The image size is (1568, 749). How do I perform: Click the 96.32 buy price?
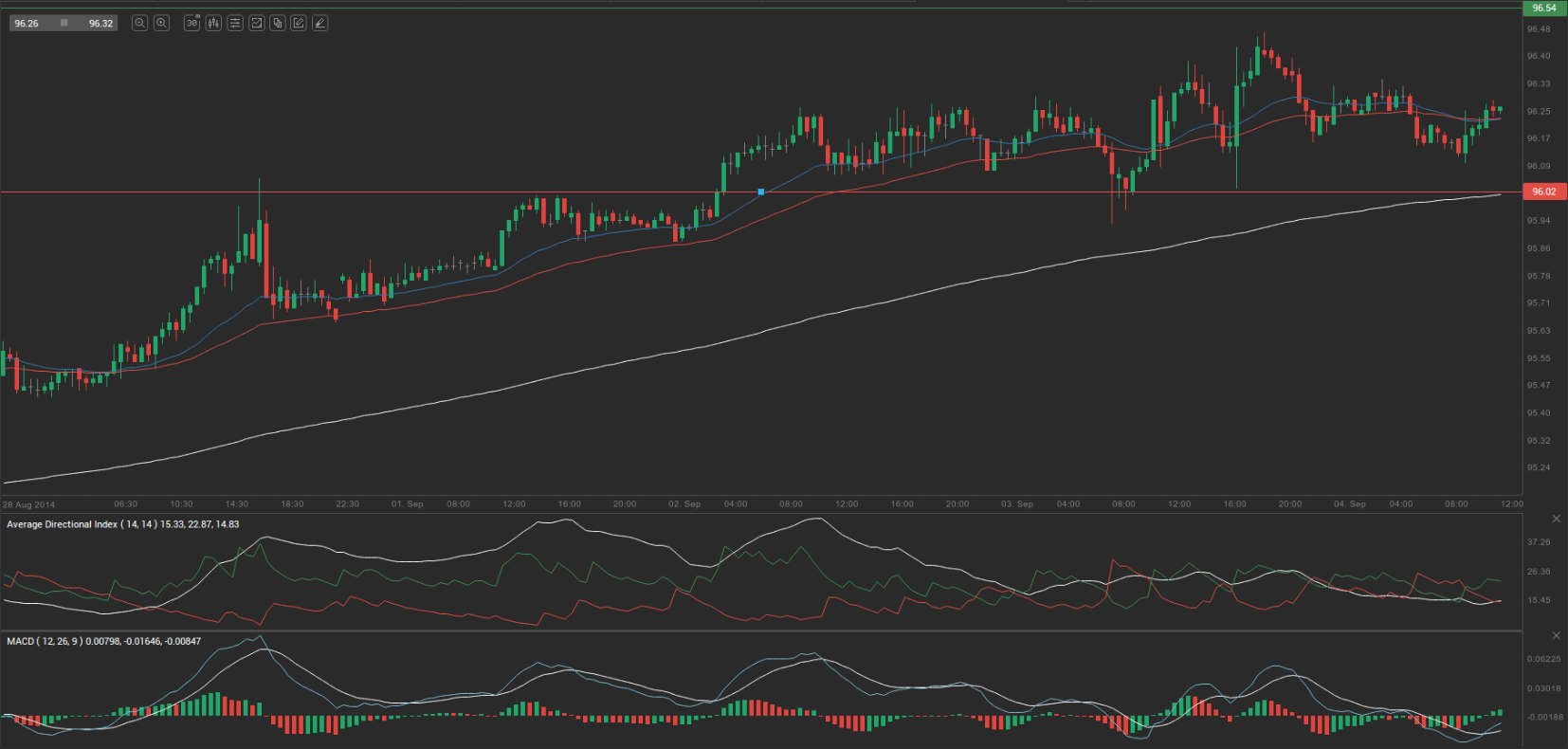click(x=100, y=24)
